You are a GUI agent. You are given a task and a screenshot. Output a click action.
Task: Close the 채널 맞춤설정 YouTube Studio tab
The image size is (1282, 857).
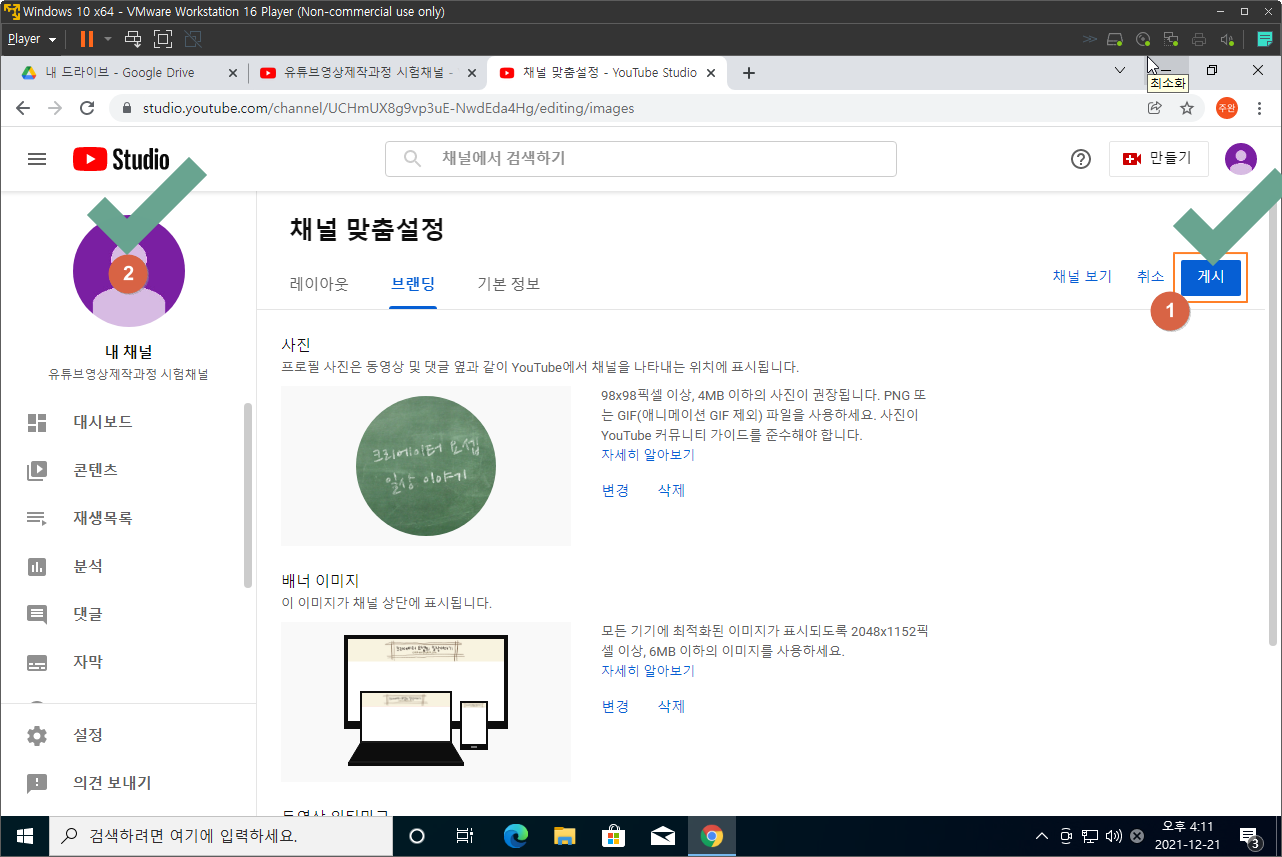(712, 73)
